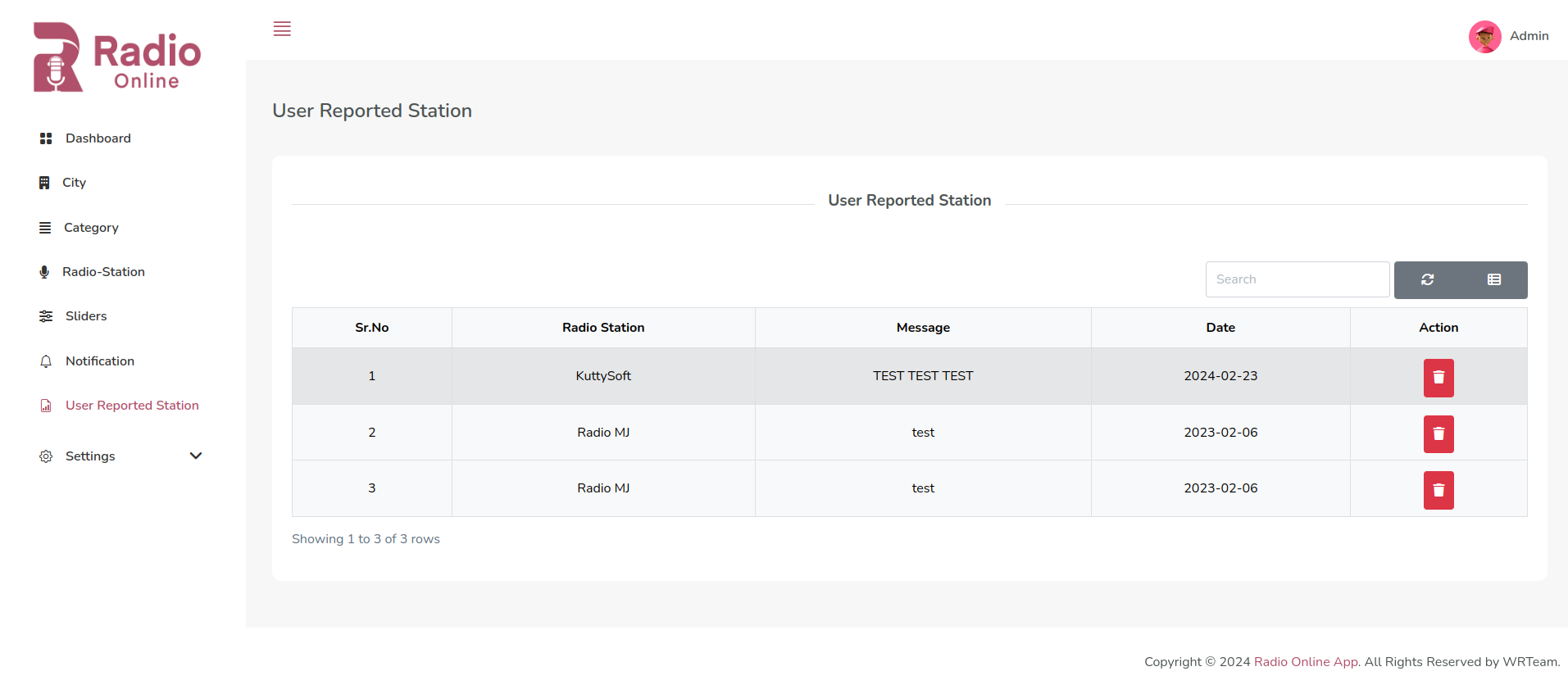Click the Category list icon
1568x694 pixels.
[x=45, y=228]
